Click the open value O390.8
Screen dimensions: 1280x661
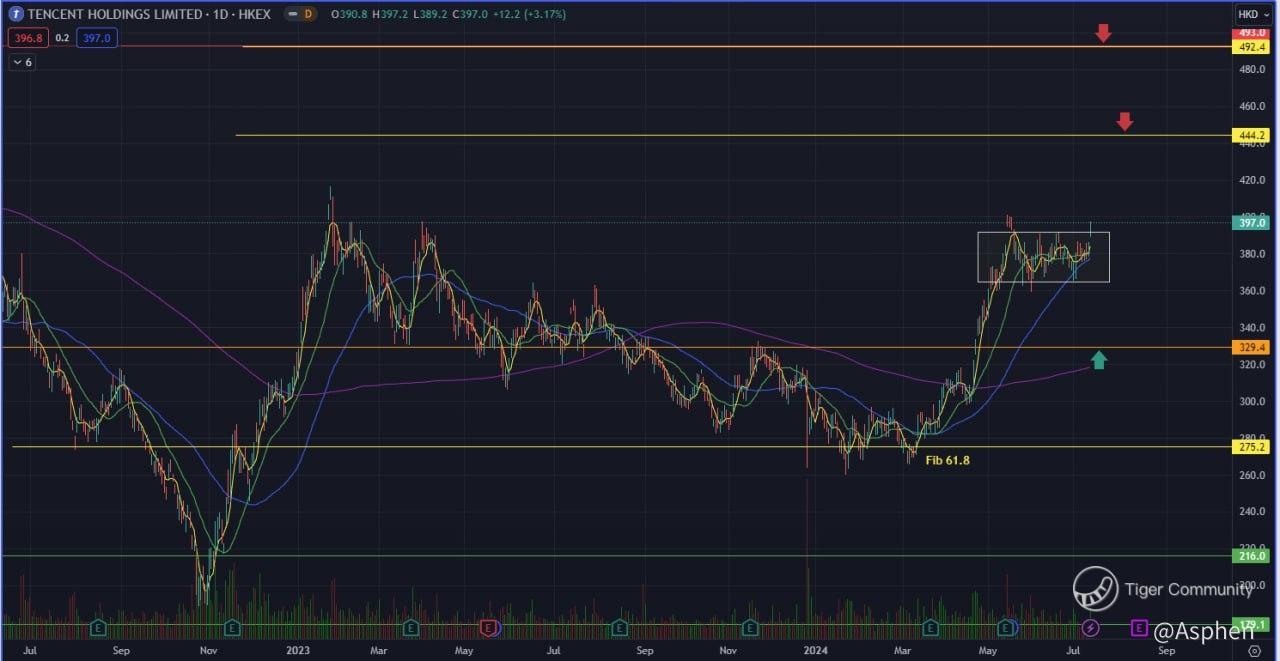pyautogui.click(x=348, y=14)
